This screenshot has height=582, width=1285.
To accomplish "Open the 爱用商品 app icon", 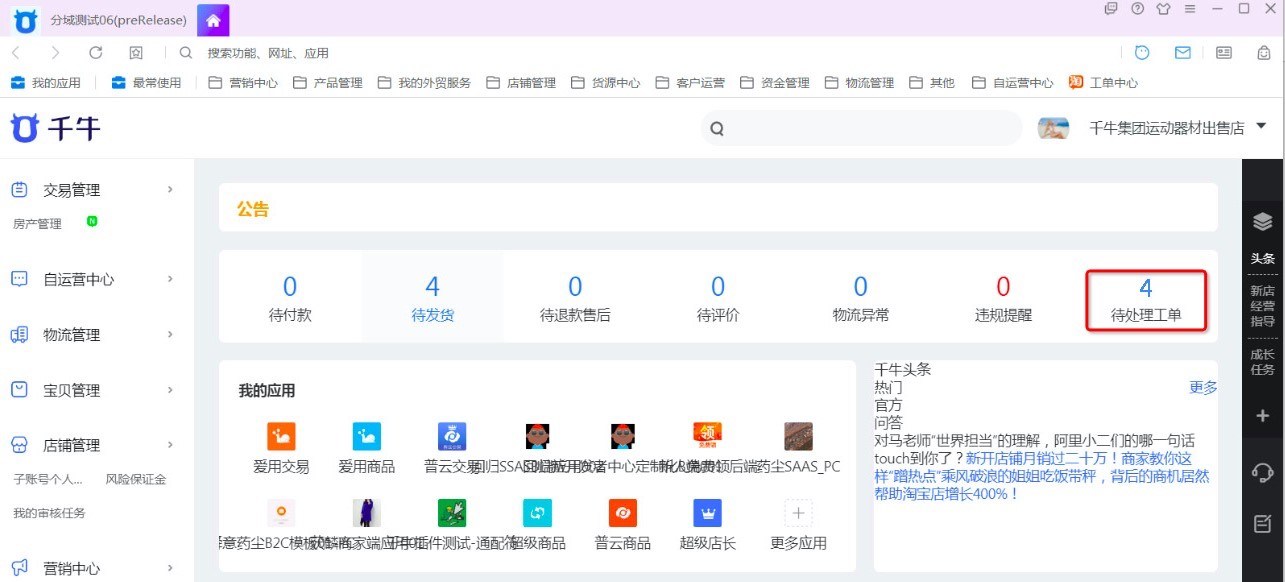I will [367, 436].
